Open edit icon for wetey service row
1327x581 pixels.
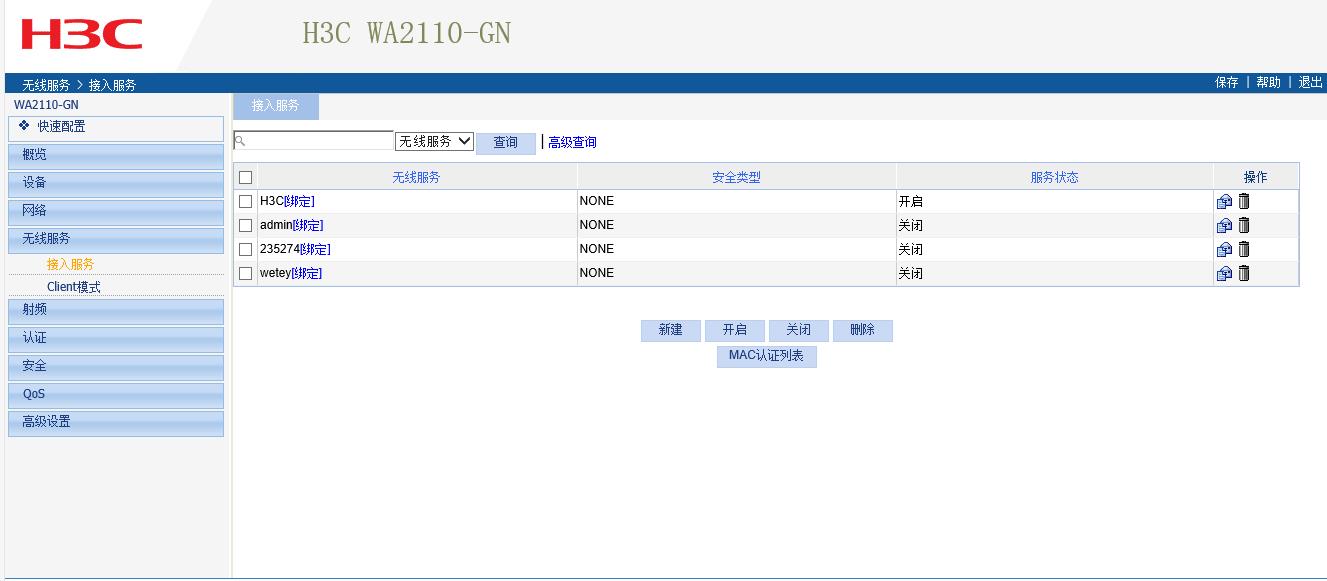point(1224,273)
